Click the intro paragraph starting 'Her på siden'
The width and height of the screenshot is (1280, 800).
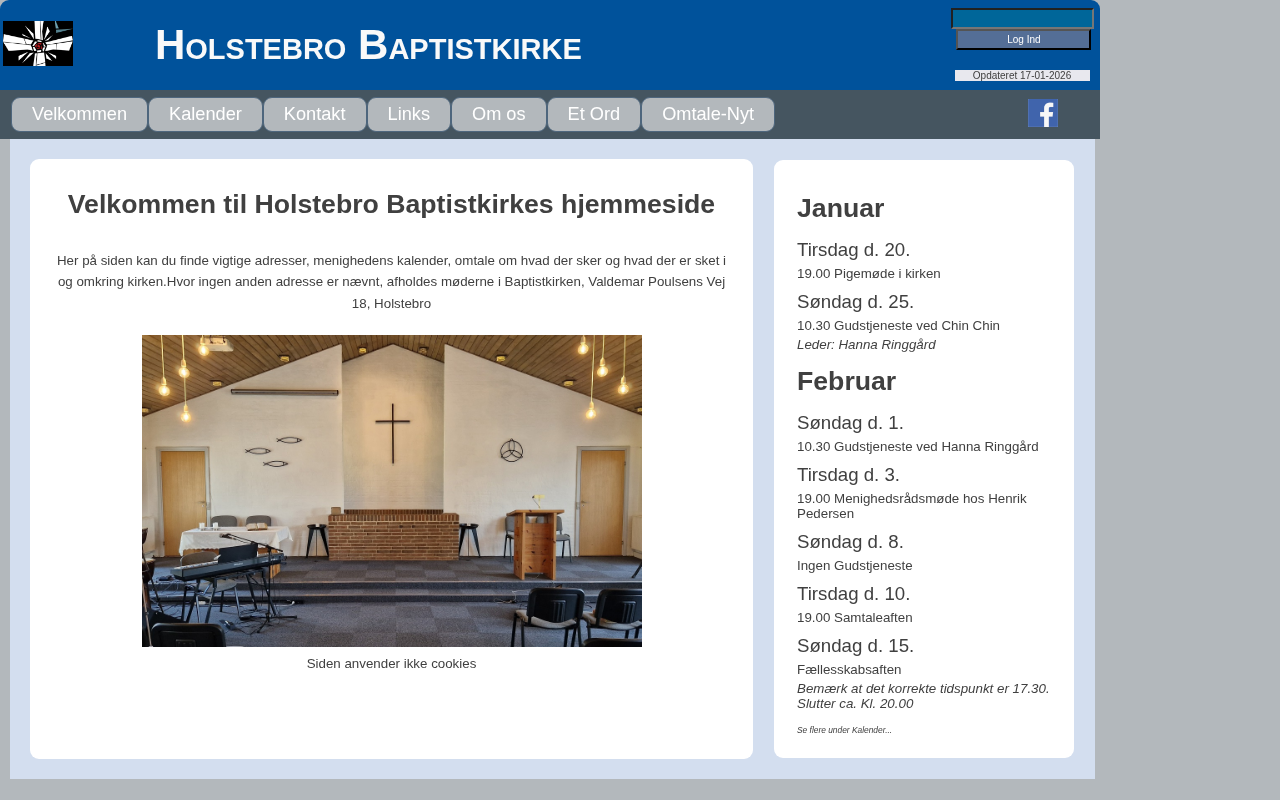[x=391, y=282]
